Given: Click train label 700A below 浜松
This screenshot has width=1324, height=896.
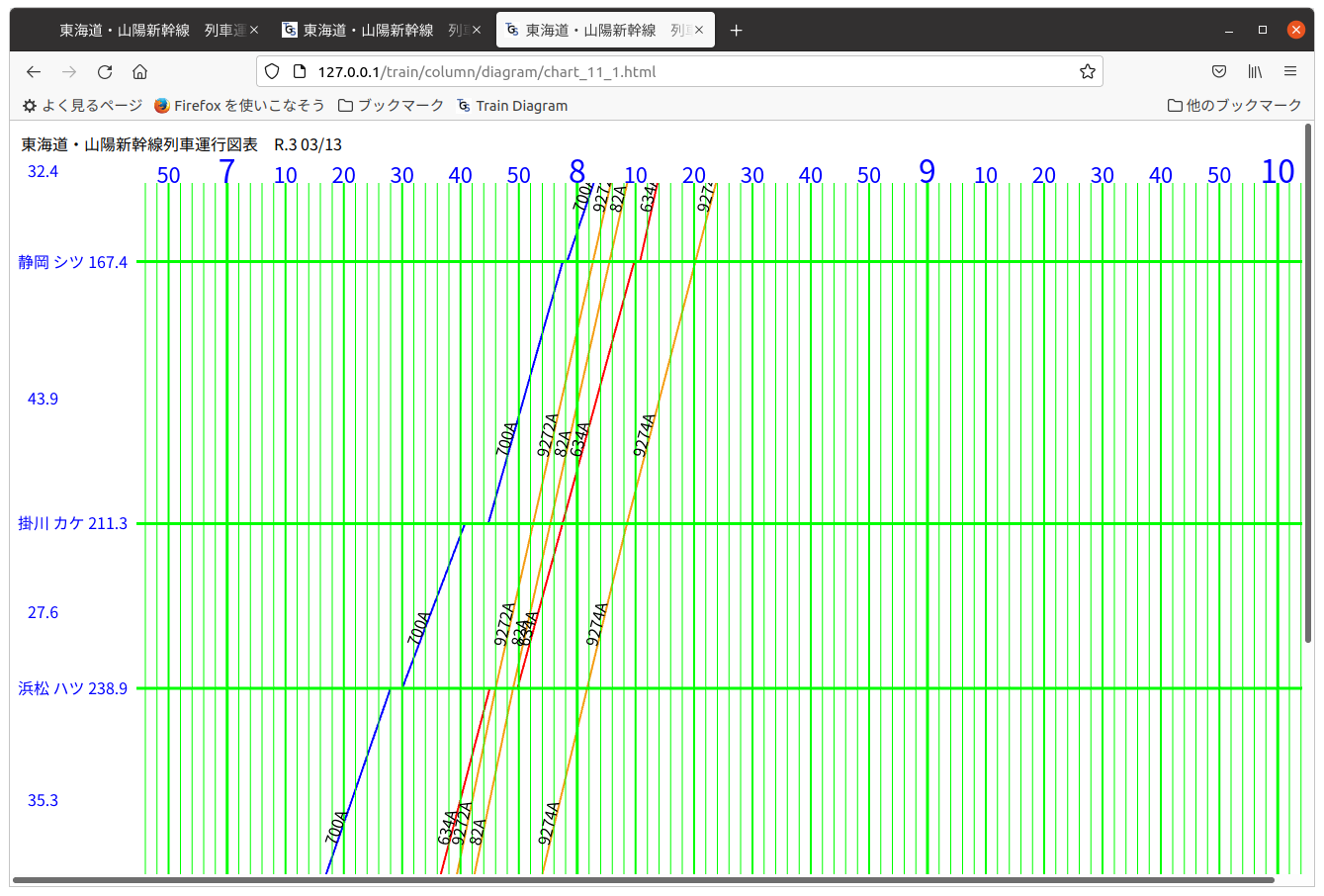Looking at the screenshot, I should 336,828.
